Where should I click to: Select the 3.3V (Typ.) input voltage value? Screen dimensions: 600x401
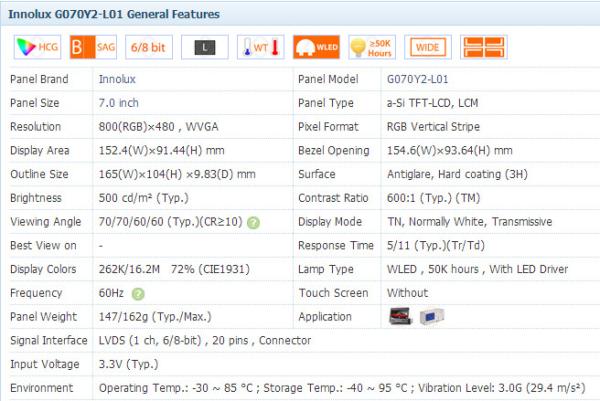coord(129,364)
